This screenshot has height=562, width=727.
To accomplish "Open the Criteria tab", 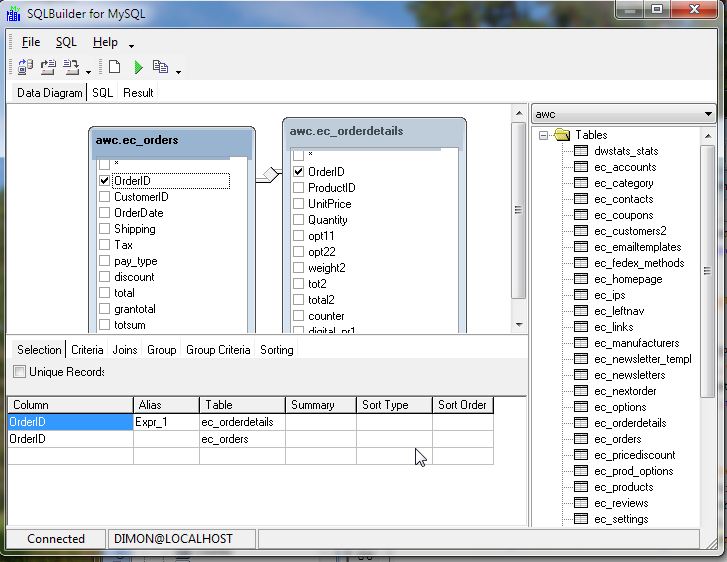I will tap(87, 350).
